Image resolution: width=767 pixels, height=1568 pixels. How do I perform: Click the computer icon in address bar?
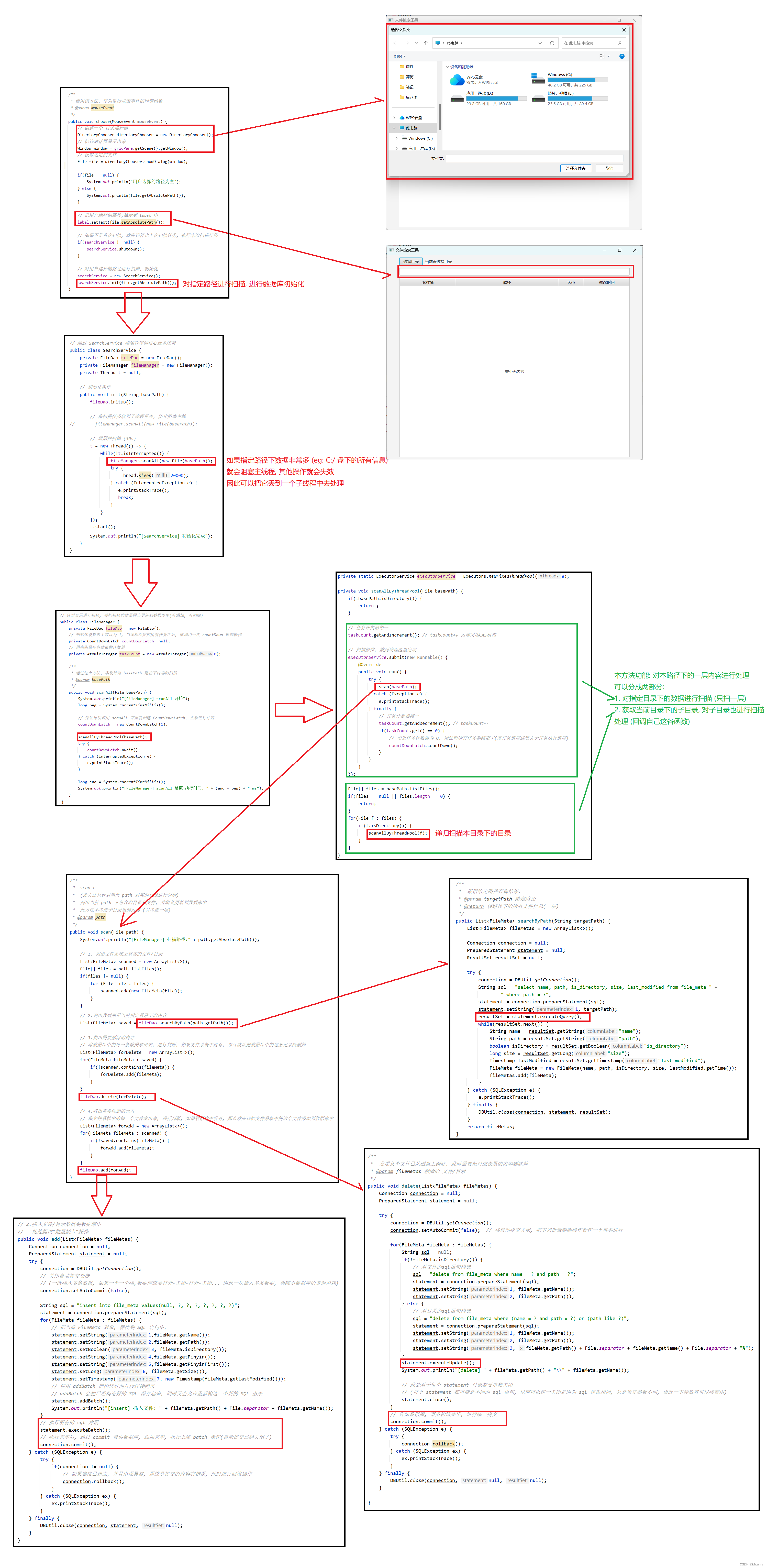tap(438, 43)
